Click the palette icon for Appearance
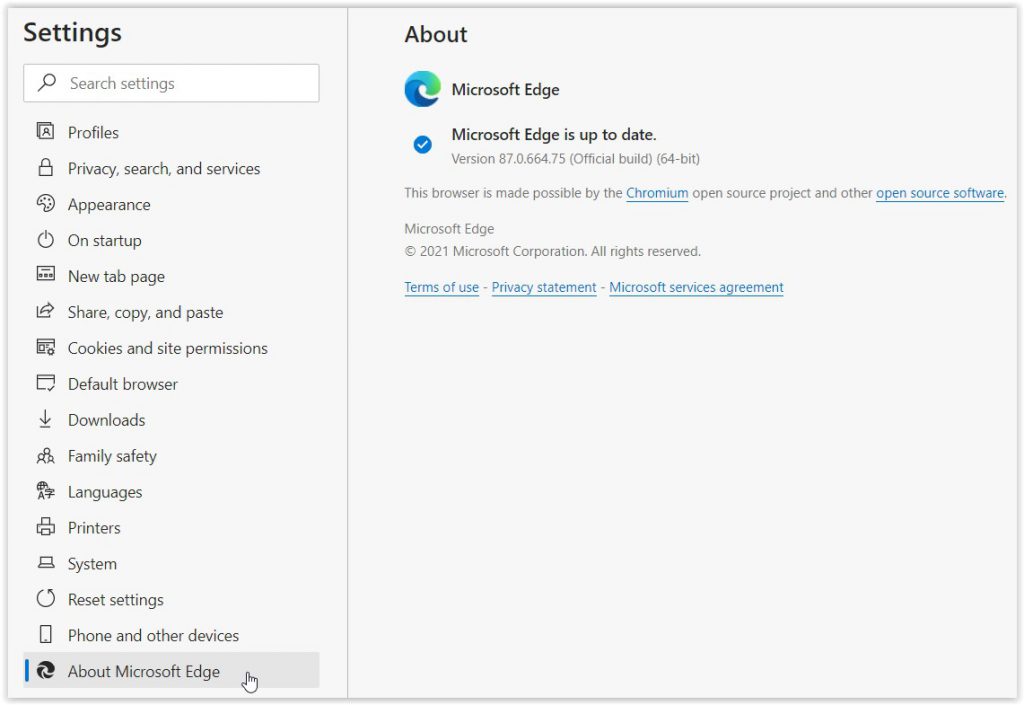Screen dimensions: 1024x705 (x=45, y=204)
